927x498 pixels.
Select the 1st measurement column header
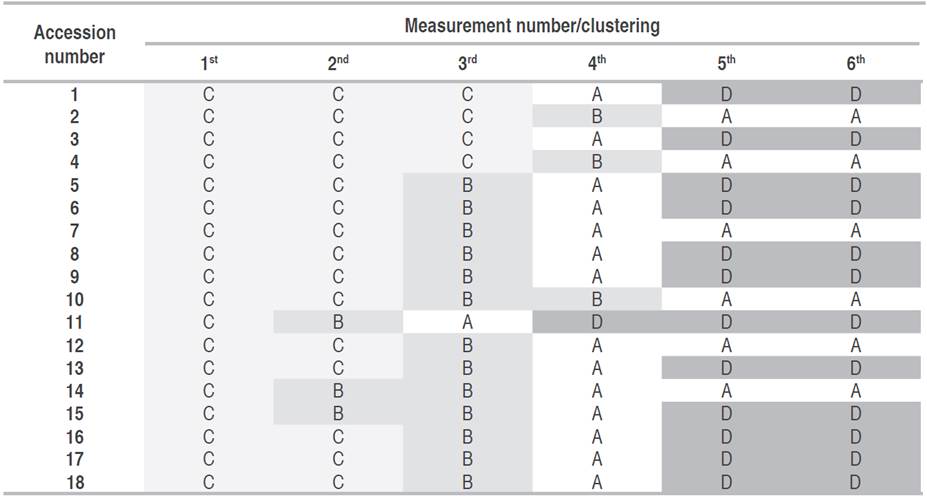coord(209,63)
